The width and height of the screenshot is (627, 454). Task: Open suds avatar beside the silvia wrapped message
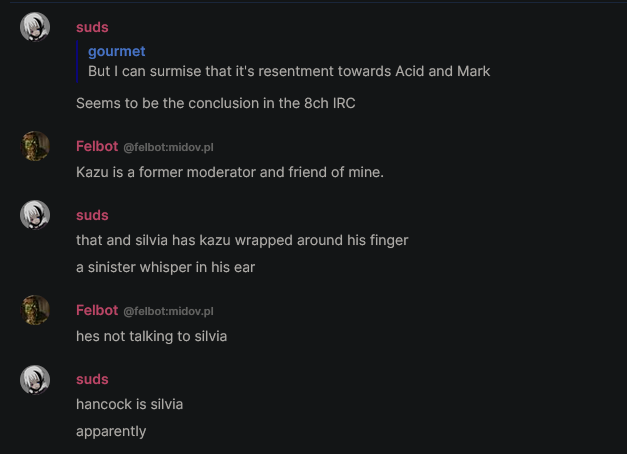pyautogui.click(x=35, y=215)
